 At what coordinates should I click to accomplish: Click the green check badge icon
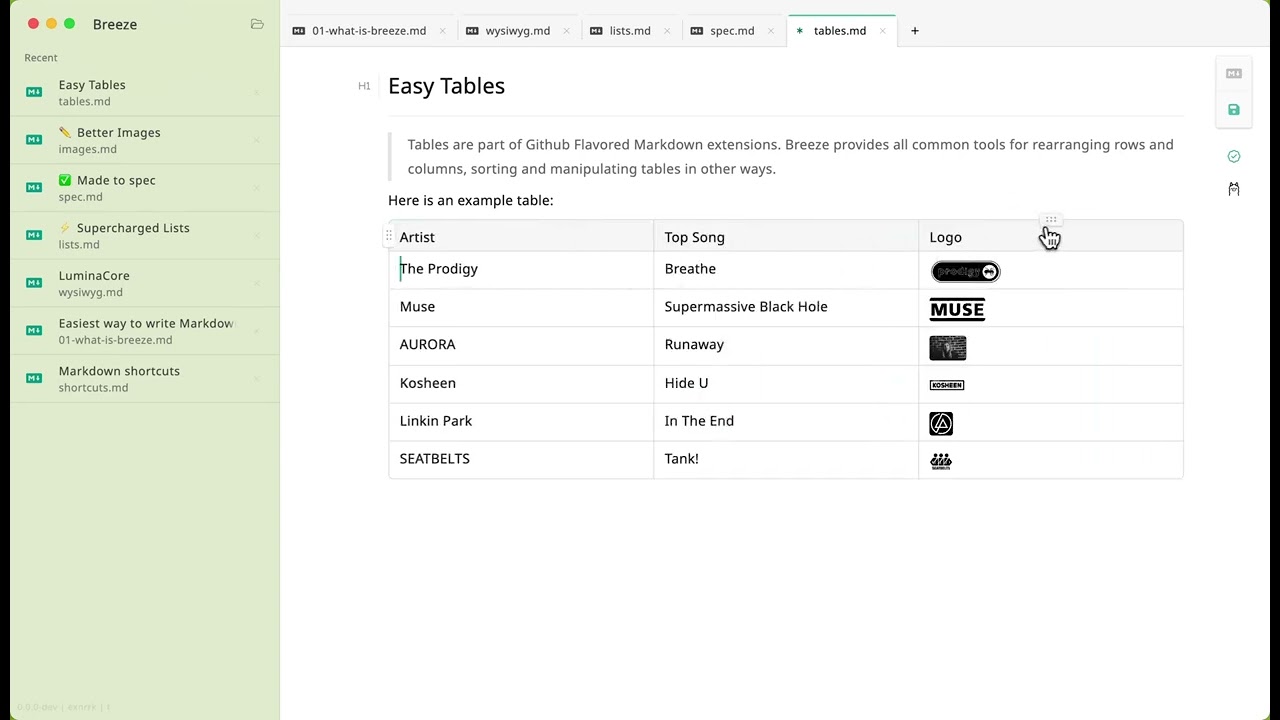click(x=1233, y=156)
